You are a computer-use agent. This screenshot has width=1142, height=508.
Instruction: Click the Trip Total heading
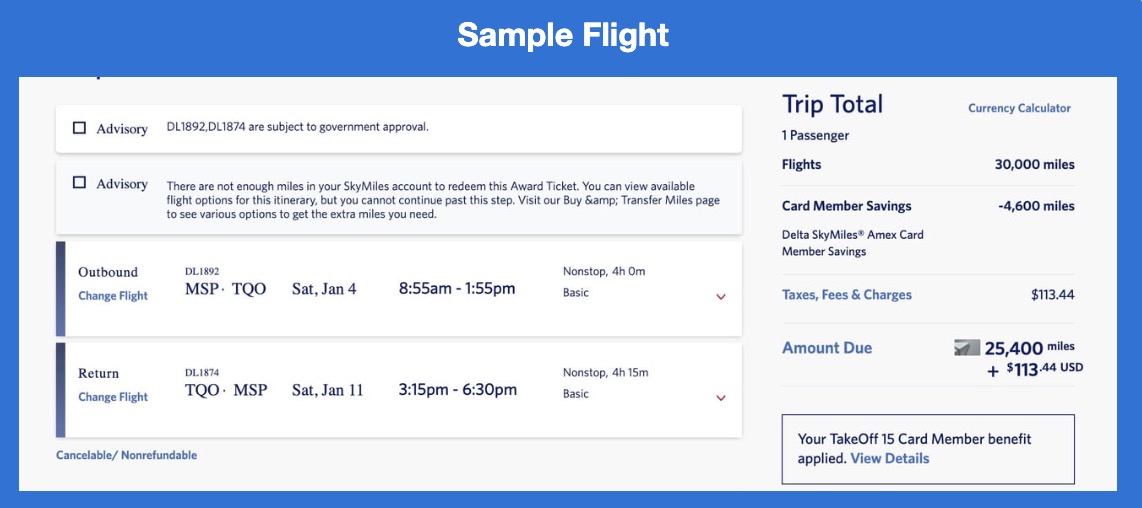click(833, 104)
